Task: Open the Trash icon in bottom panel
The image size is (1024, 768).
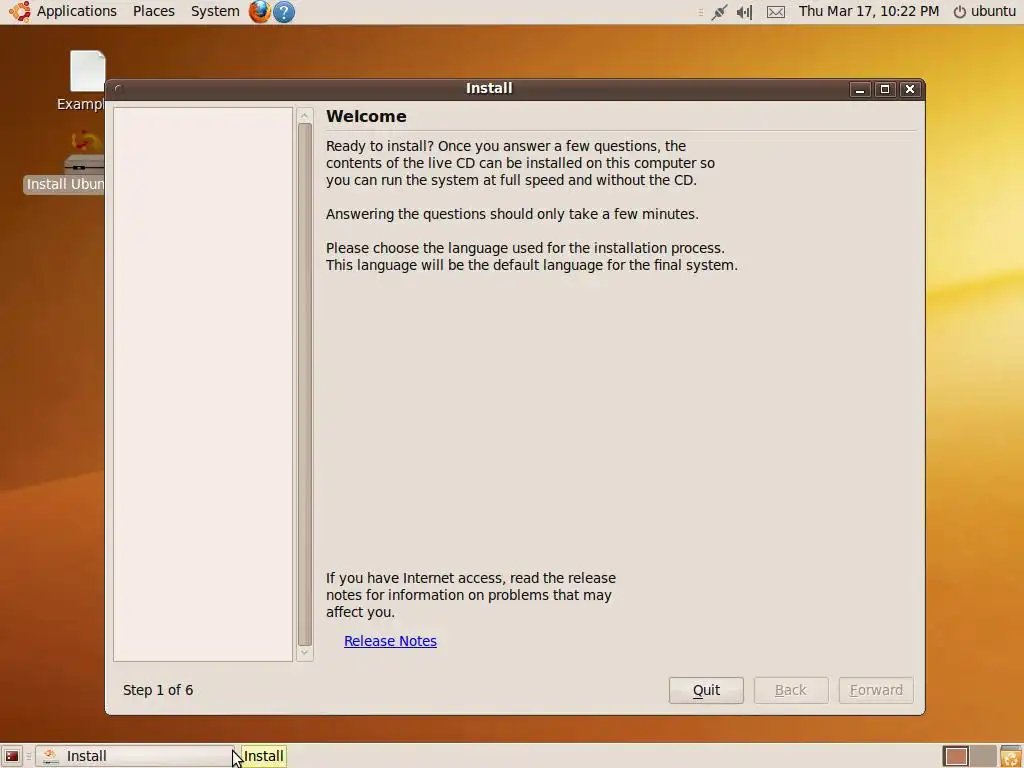Action: pos(1011,756)
